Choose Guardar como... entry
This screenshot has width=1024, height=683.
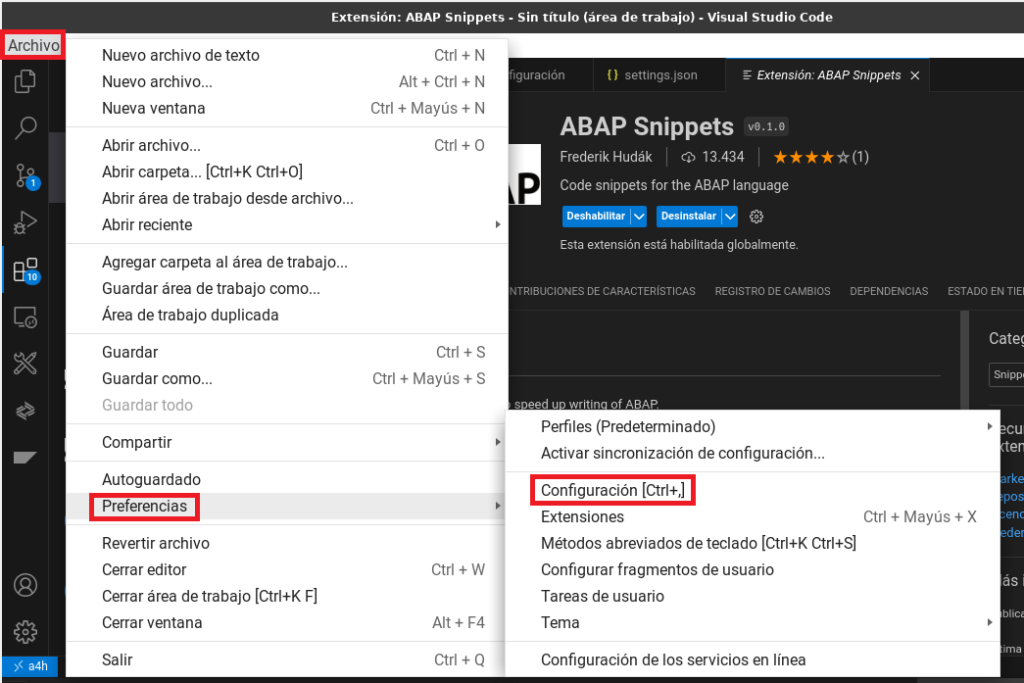(x=287, y=379)
